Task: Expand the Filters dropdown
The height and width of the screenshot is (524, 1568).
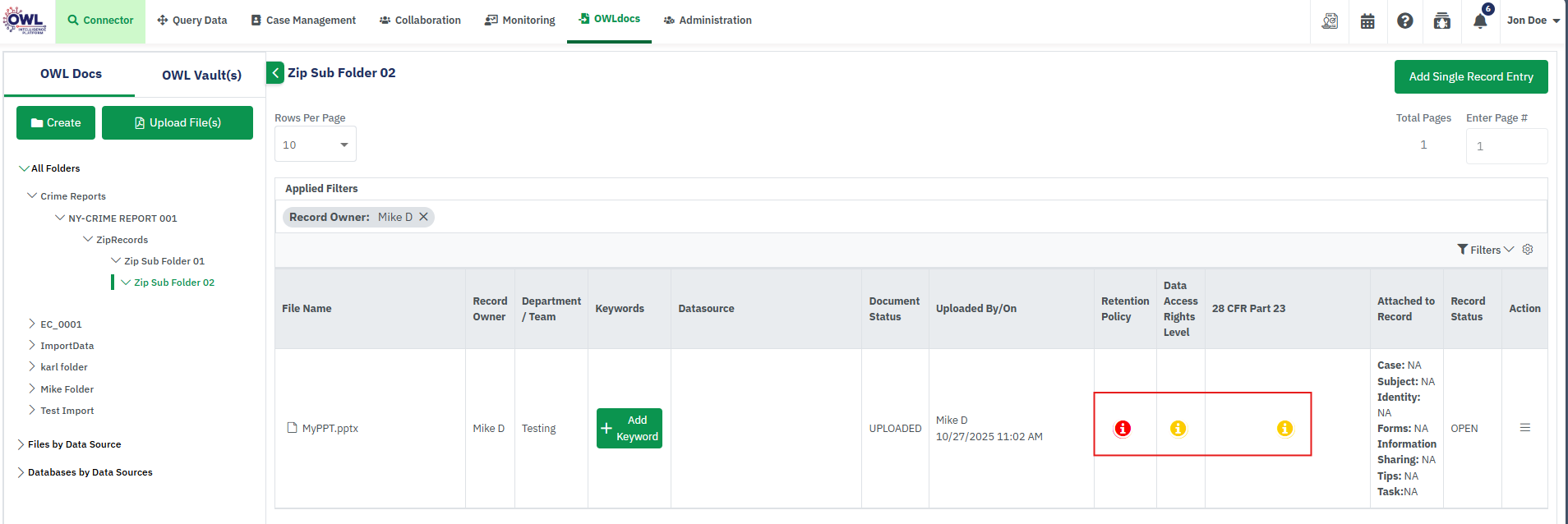Action: tap(1486, 250)
